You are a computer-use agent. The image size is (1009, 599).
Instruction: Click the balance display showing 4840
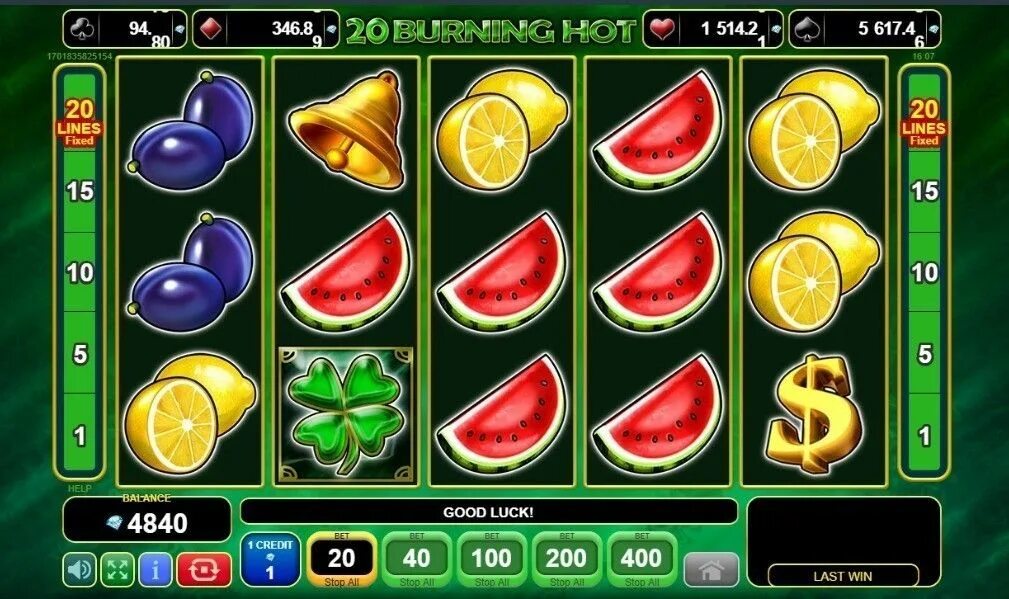click(x=147, y=521)
